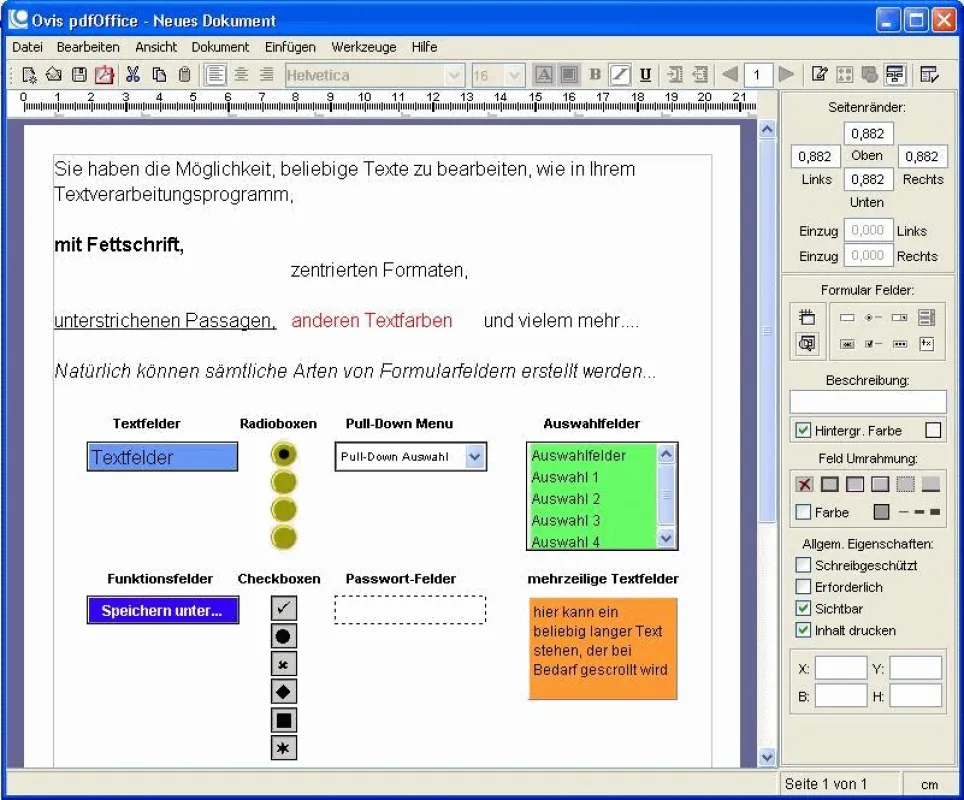The width and height of the screenshot is (964, 800).
Task: Click the save diskette toolbar icon
Action: pos(79,75)
